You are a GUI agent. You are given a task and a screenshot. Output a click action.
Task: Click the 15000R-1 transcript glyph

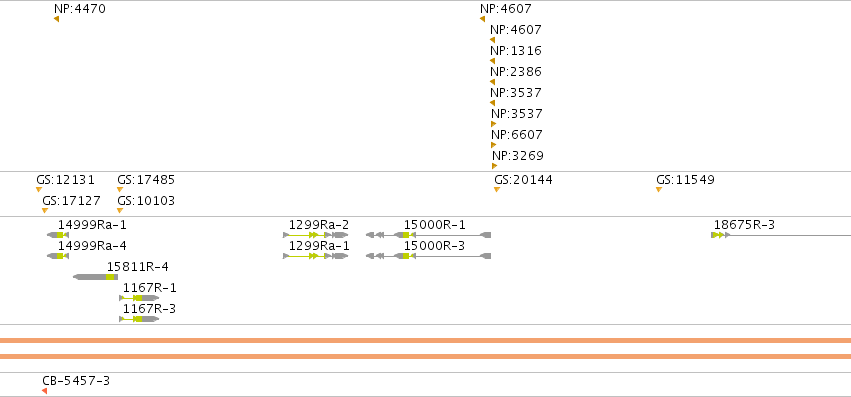pyautogui.click(x=429, y=235)
